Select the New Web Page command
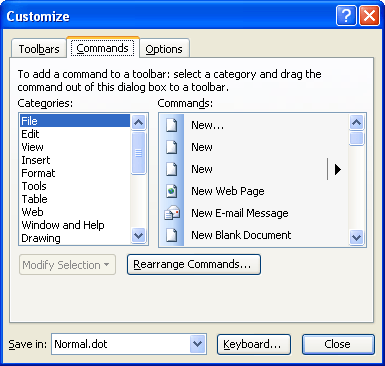The height and width of the screenshot is (366, 385). (254, 191)
